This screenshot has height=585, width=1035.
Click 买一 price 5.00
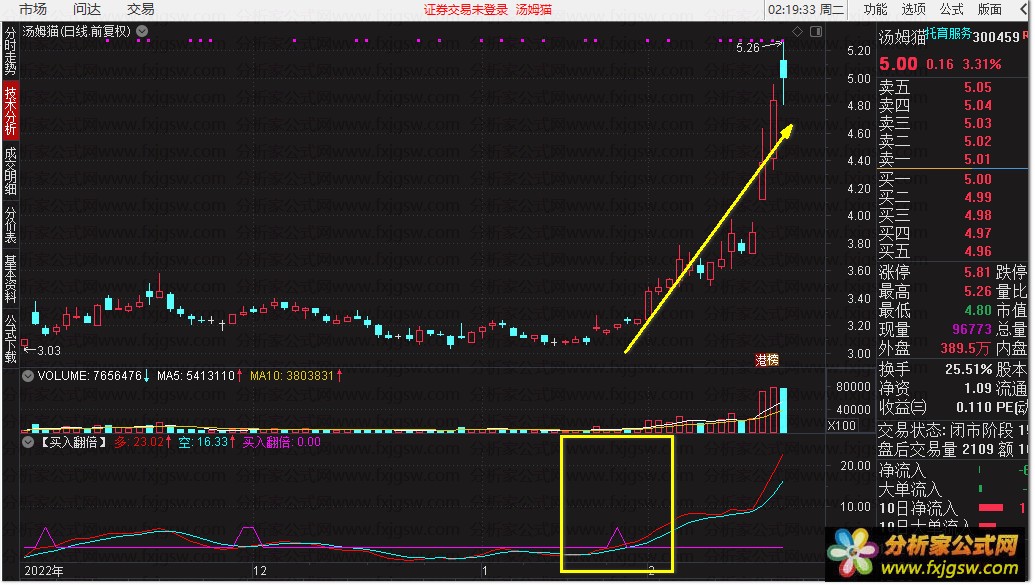pos(977,179)
